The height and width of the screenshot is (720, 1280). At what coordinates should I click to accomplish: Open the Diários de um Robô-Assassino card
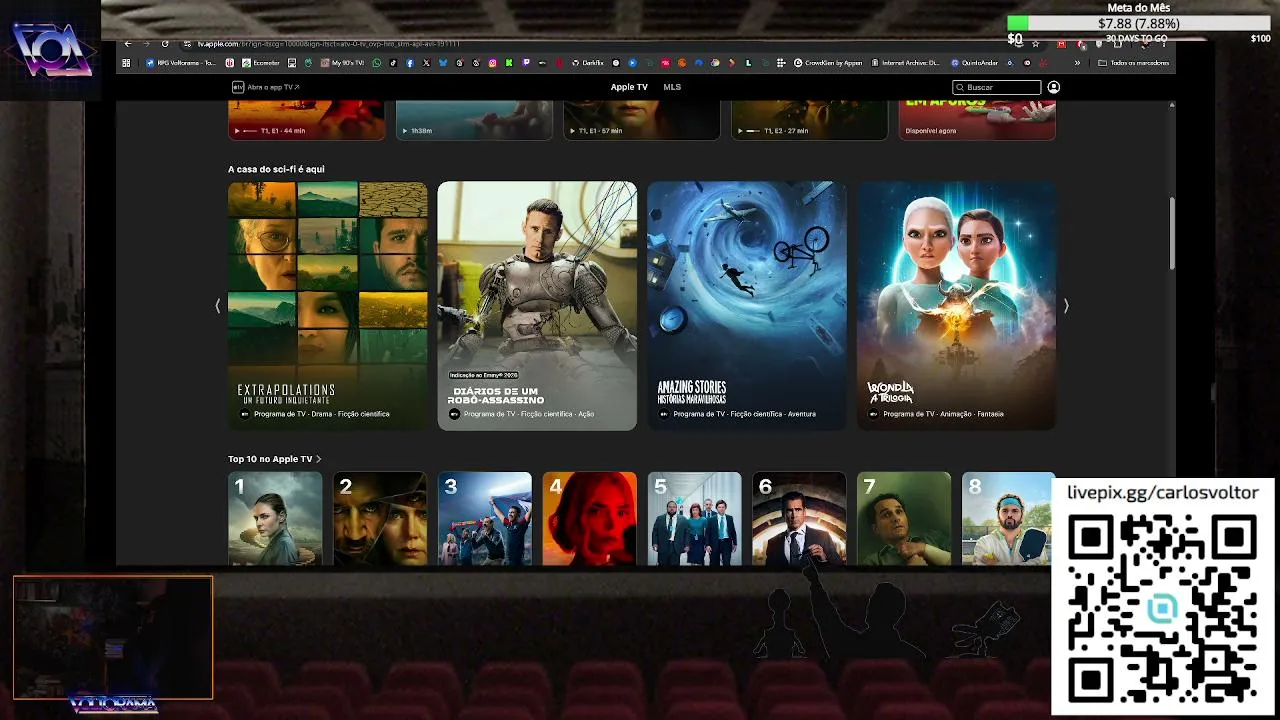(537, 306)
